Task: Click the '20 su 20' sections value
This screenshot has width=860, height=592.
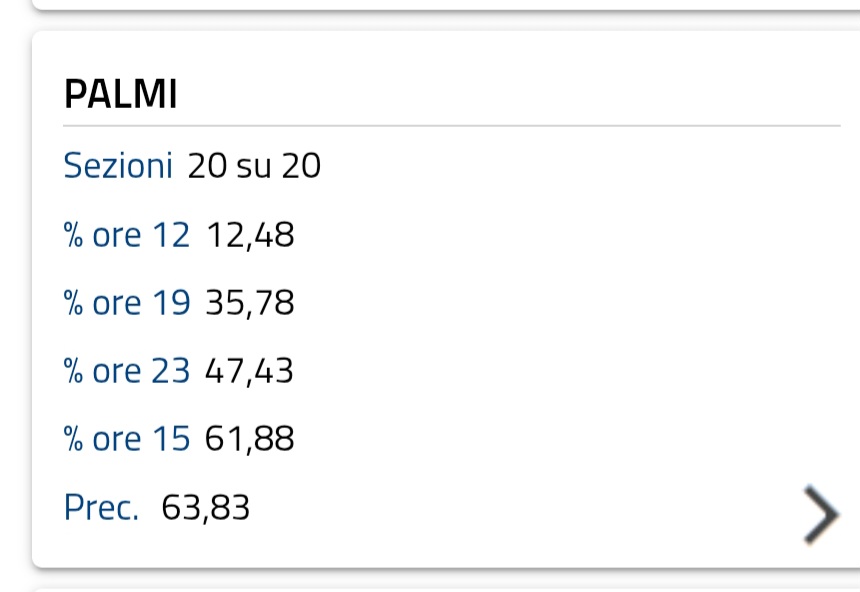Action: 254,165
